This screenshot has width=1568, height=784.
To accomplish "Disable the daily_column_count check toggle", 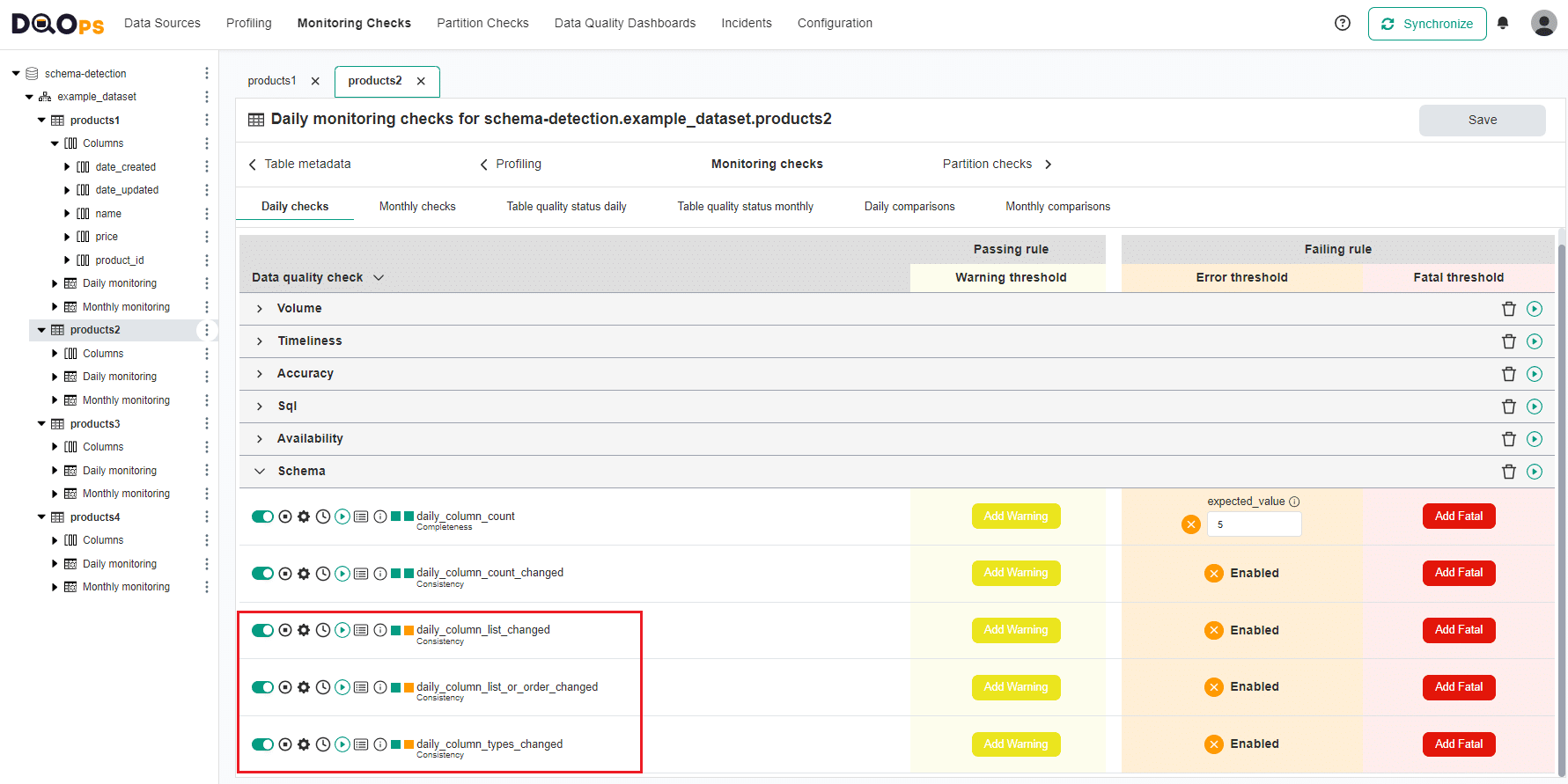I will click(262, 517).
